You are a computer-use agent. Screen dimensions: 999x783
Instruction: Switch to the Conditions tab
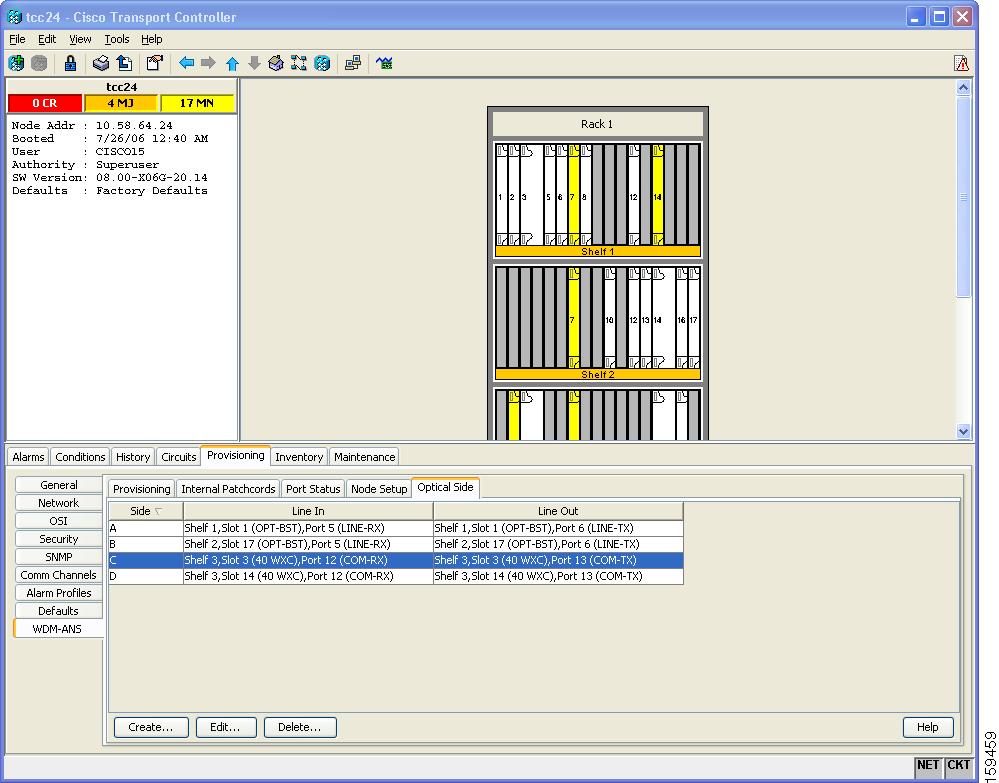tap(80, 457)
